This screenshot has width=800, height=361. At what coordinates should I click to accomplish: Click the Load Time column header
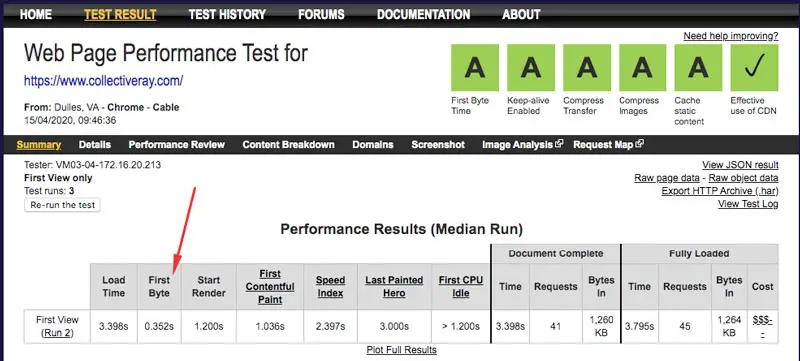click(x=113, y=287)
